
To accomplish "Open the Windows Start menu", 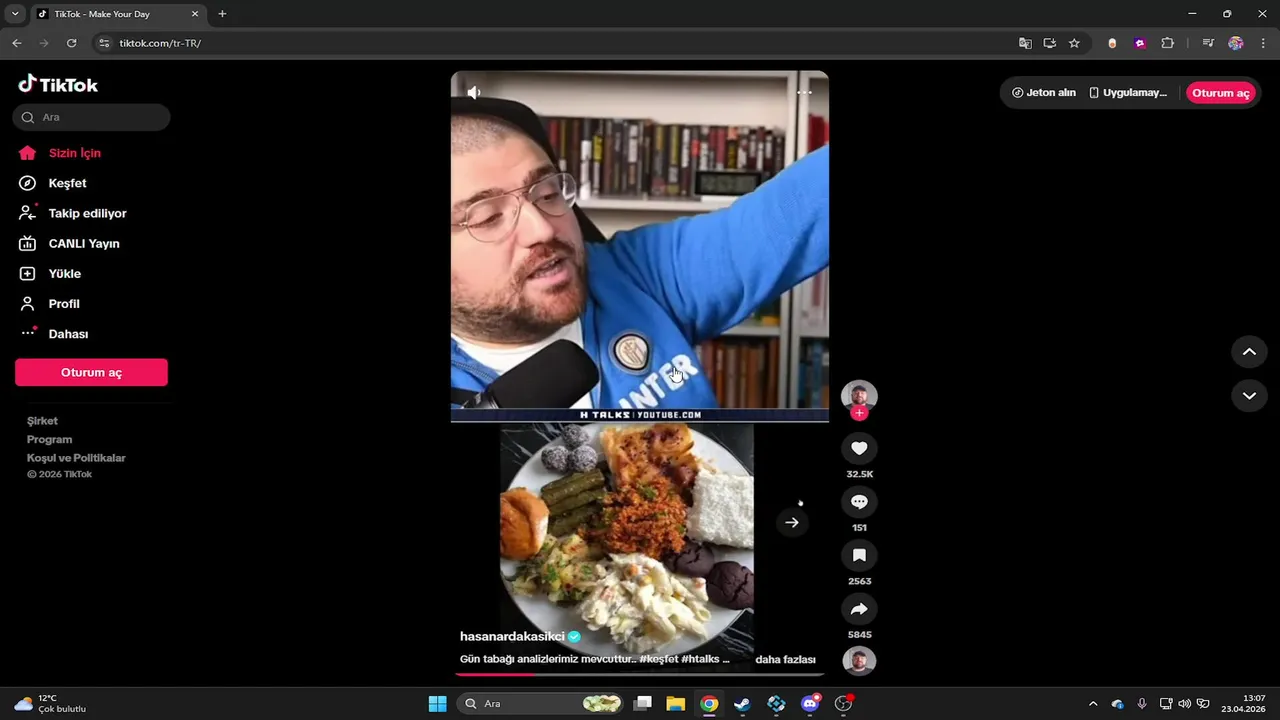I will [x=437, y=704].
